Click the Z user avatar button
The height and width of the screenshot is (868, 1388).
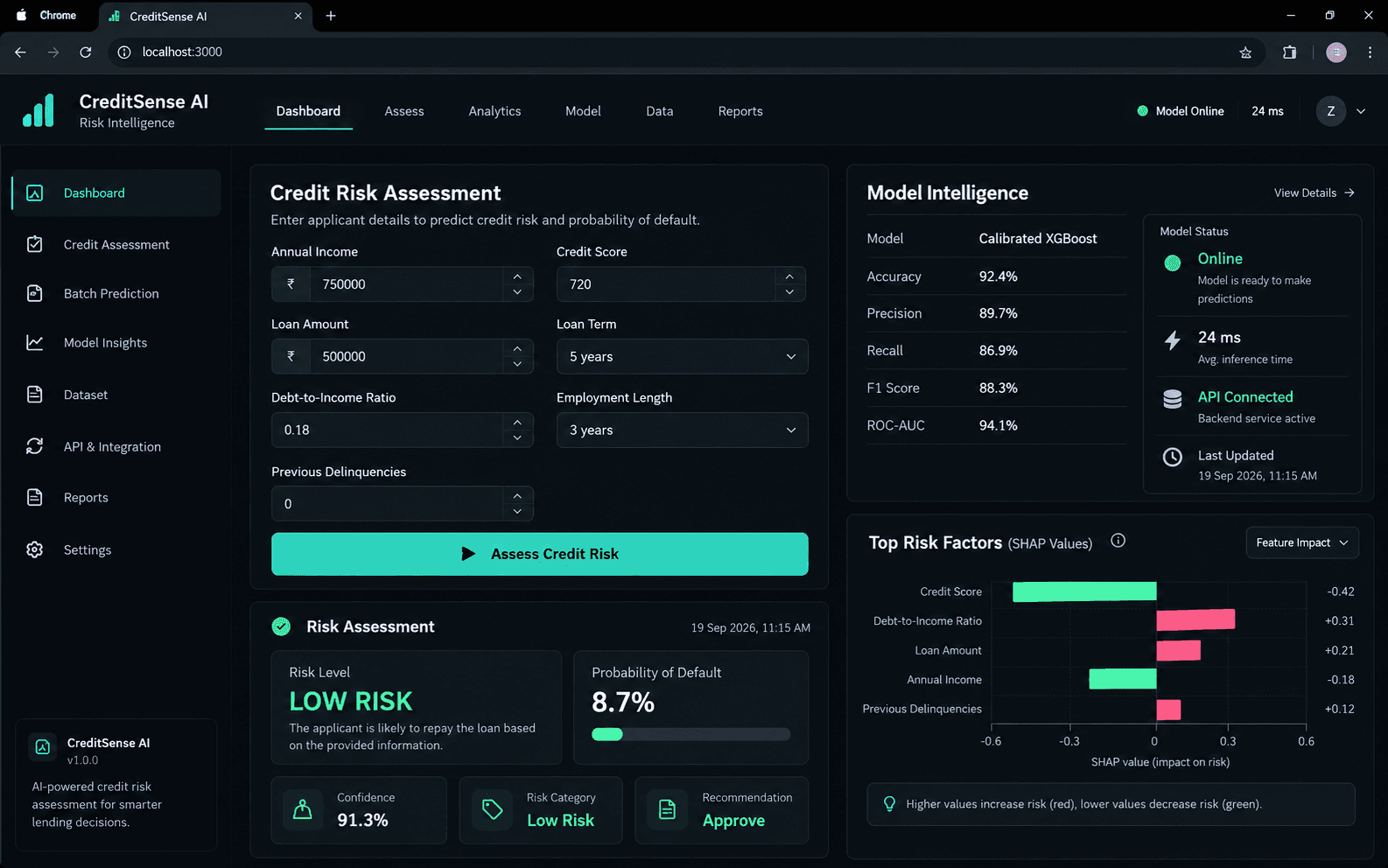tap(1331, 111)
